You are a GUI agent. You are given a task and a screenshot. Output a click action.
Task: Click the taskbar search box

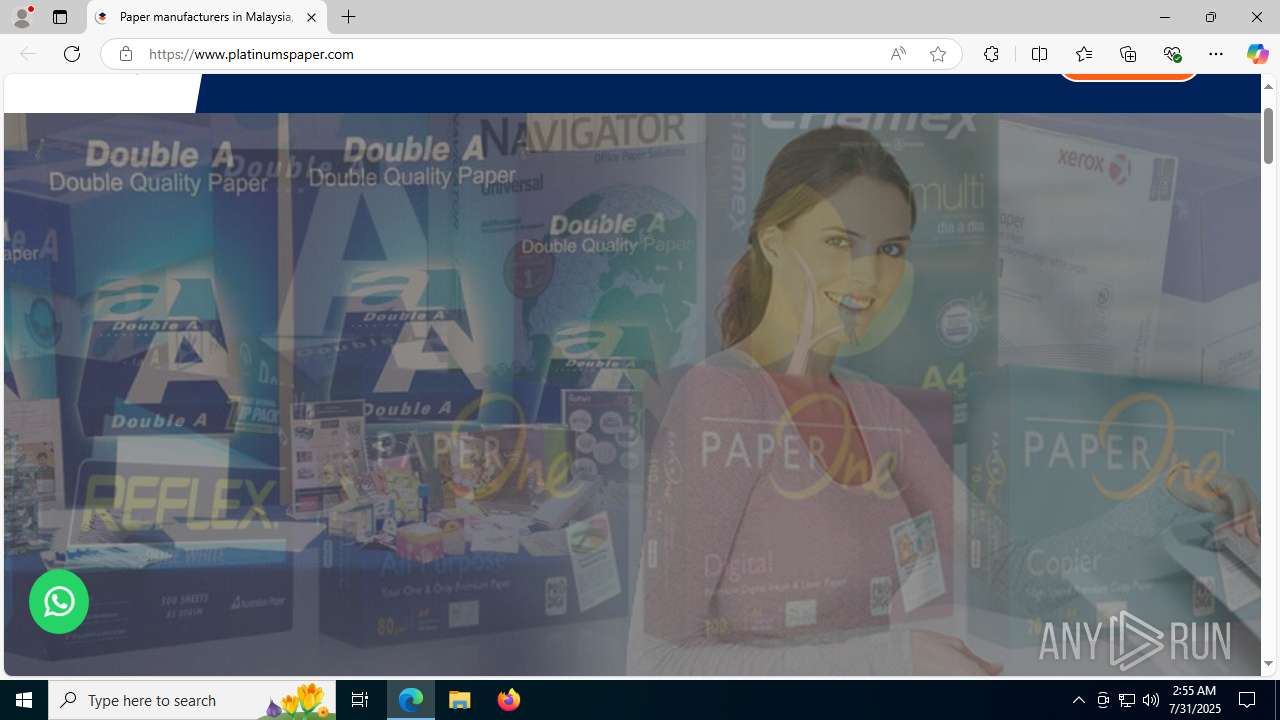tap(192, 700)
